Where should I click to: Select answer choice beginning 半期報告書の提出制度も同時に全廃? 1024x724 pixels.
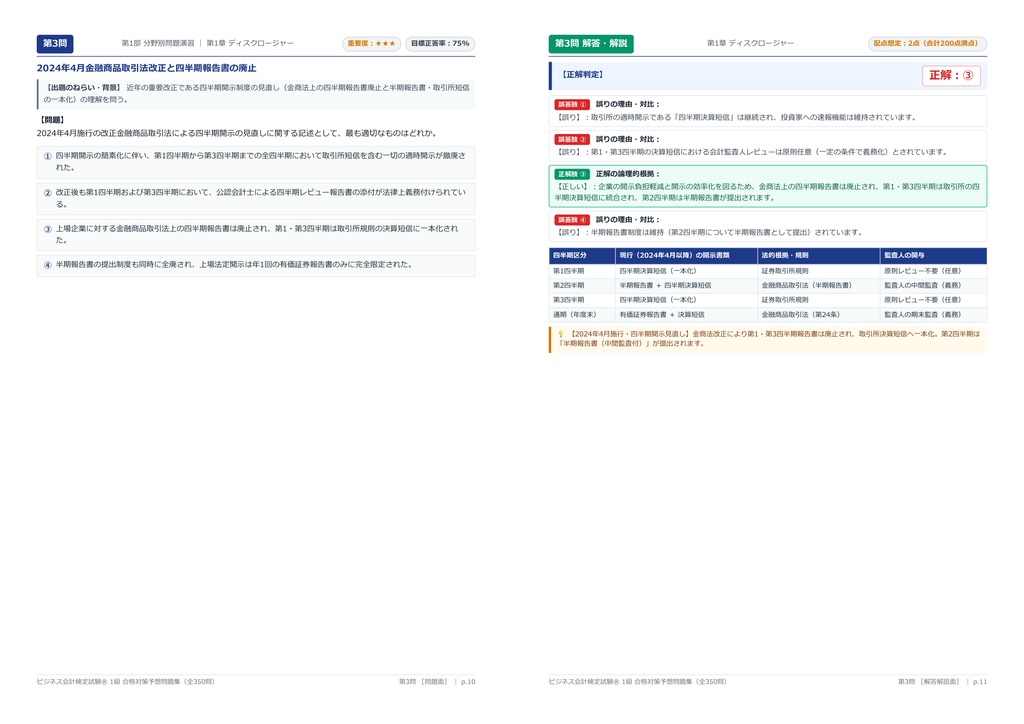pos(256,265)
